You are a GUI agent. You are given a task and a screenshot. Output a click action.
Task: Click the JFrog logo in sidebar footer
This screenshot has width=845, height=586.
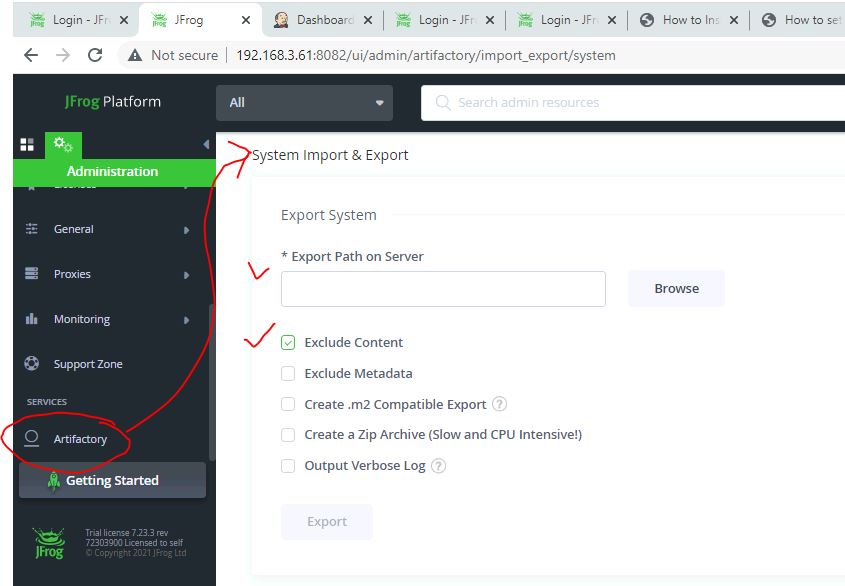(49, 544)
